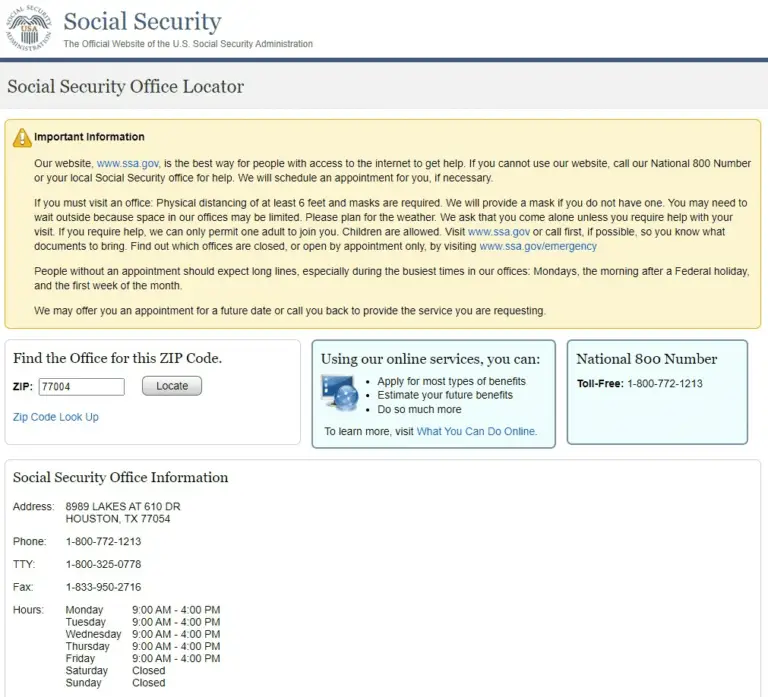The height and width of the screenshot is (697, 768).
Task: Click fax number 1-833-950-2716
Action: tap(103, 587)
